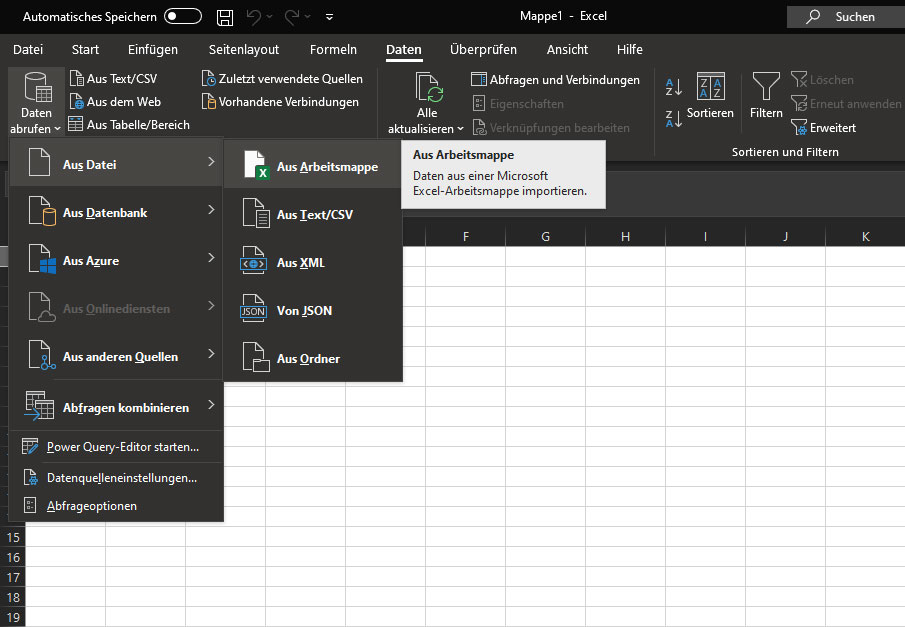
Task: Expand the Aus Azure submenu arrow
Action: [x=211, y=257]
